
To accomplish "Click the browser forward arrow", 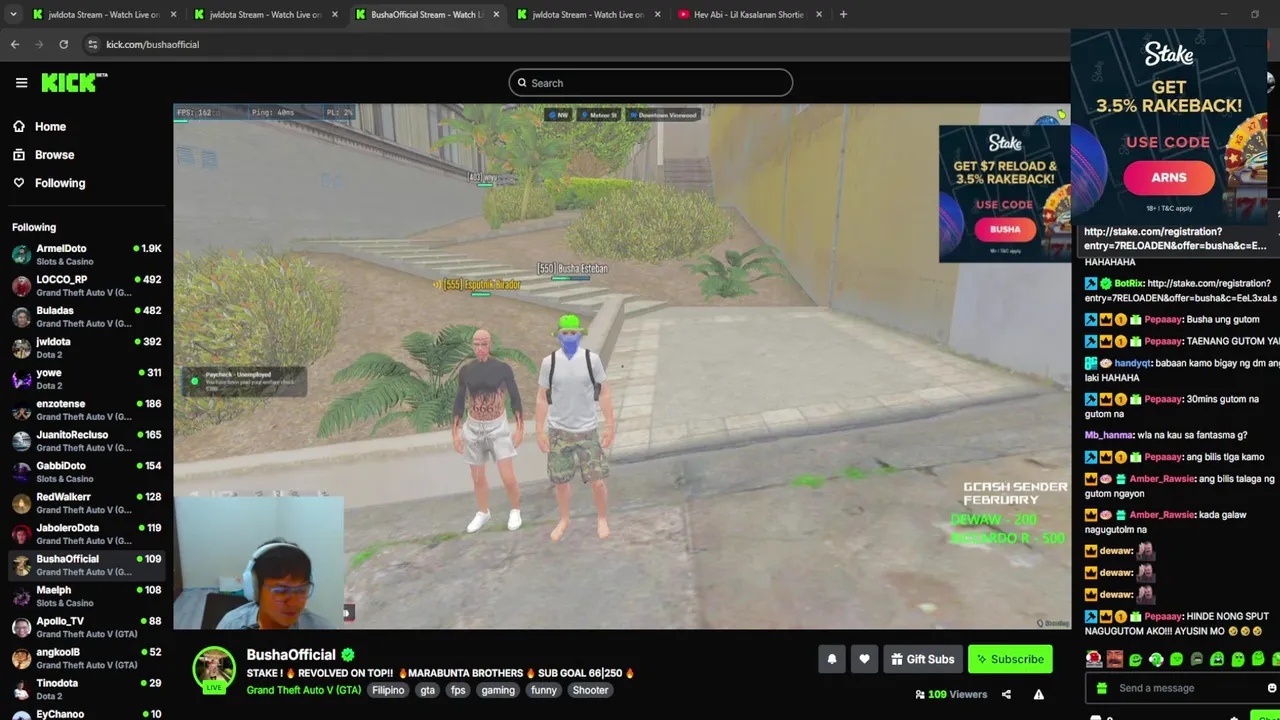I will (39, 44).
